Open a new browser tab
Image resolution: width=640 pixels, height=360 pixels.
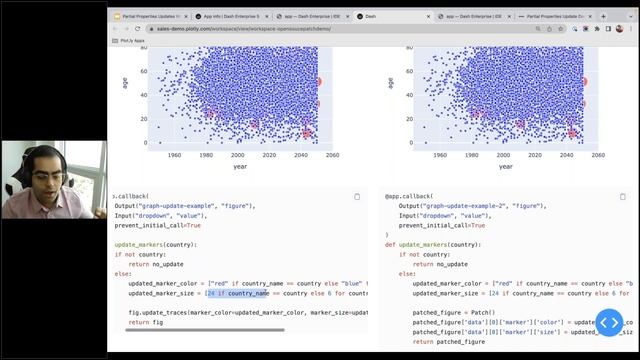click(x=603, y=16)
